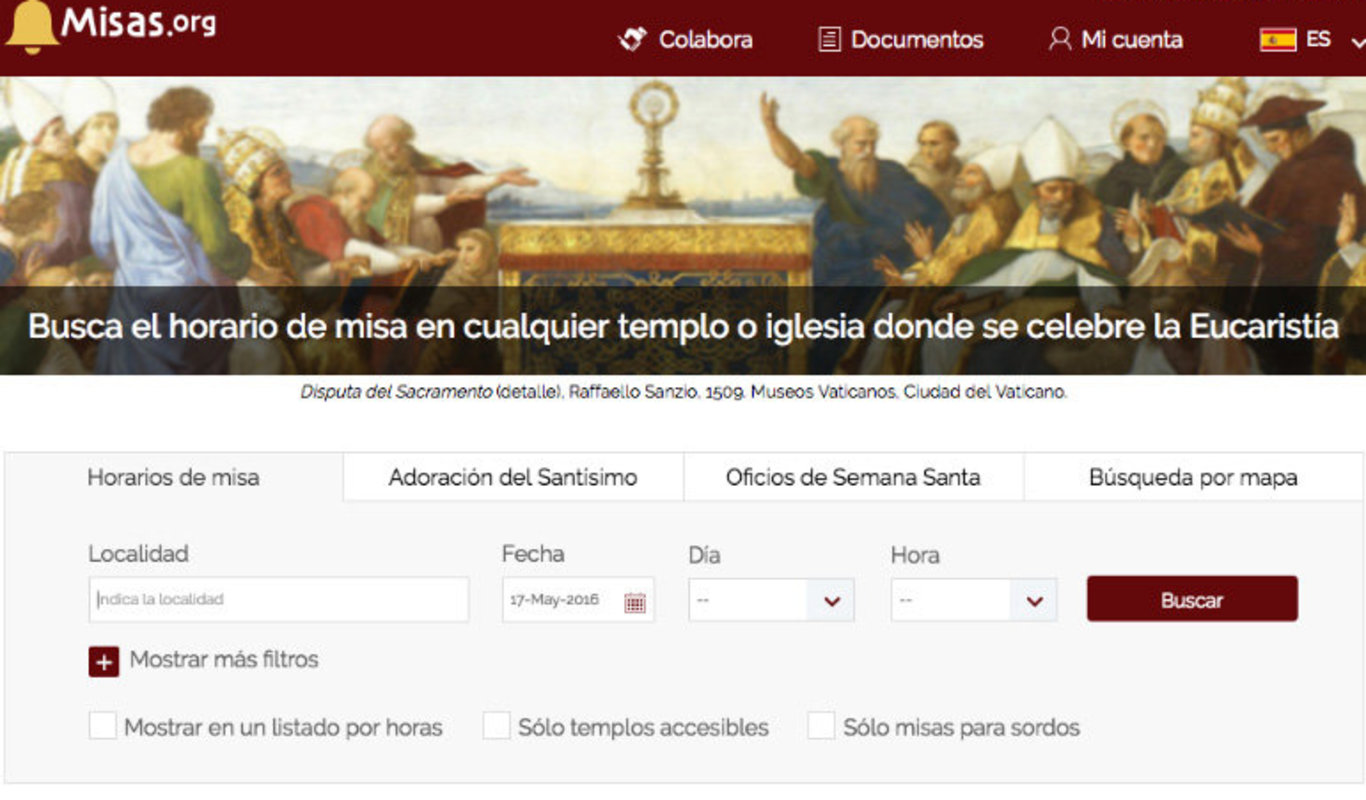The width and height of the screenshot is (1366, 800).
Task: Click the Misas.org site name
Action: tap(138, 22)
